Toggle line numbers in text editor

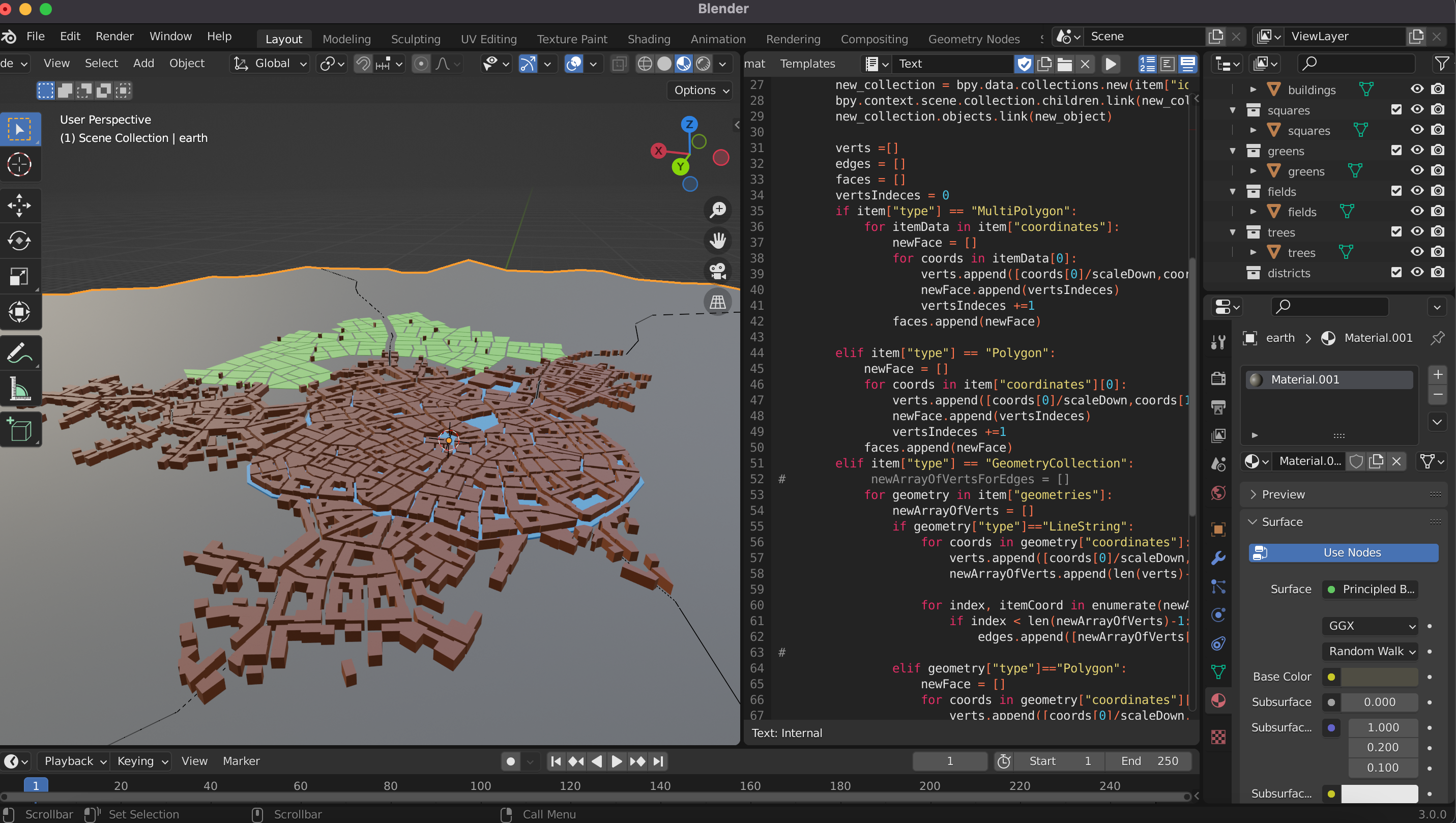(x=1147, y=64)
